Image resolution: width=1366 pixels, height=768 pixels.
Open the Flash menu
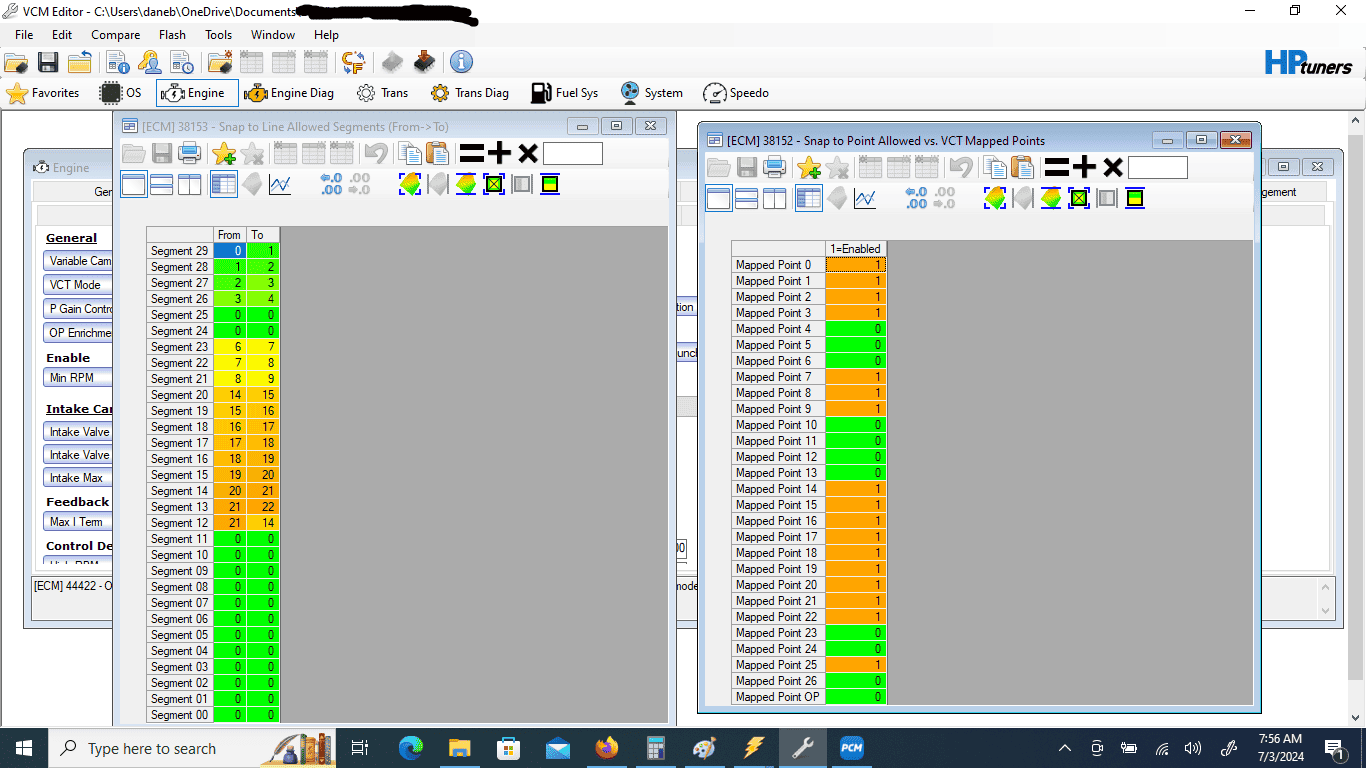pos(172,34)
